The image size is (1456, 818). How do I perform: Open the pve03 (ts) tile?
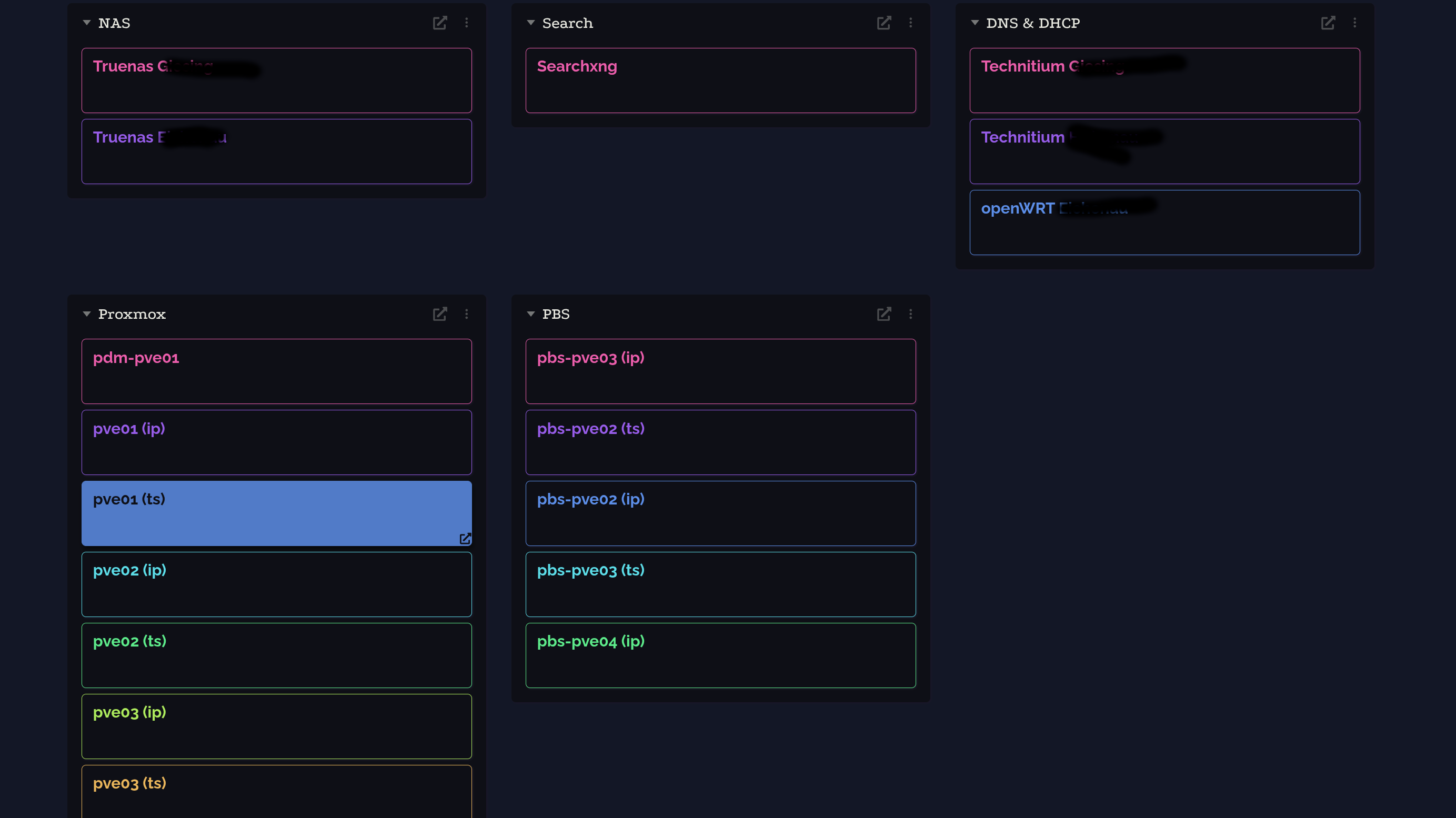276,792
